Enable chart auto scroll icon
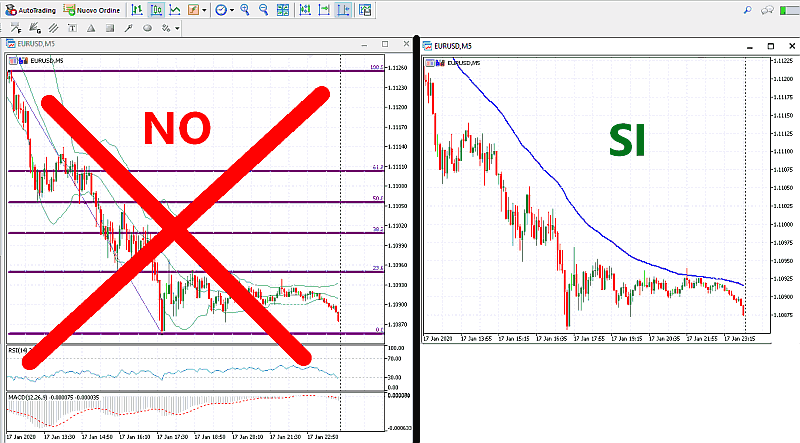Image resolution: width=800 pixels, height=443 pixels. [323, 10]
